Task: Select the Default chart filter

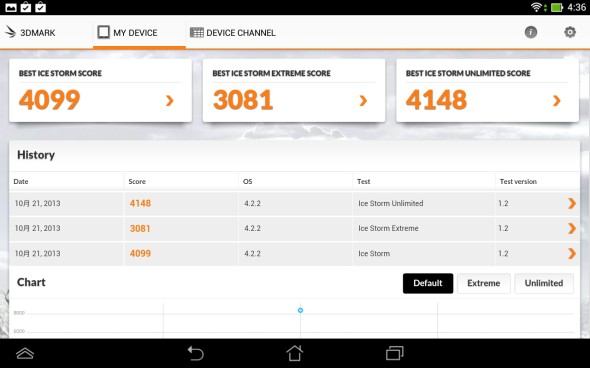Action: click(428, 283)
